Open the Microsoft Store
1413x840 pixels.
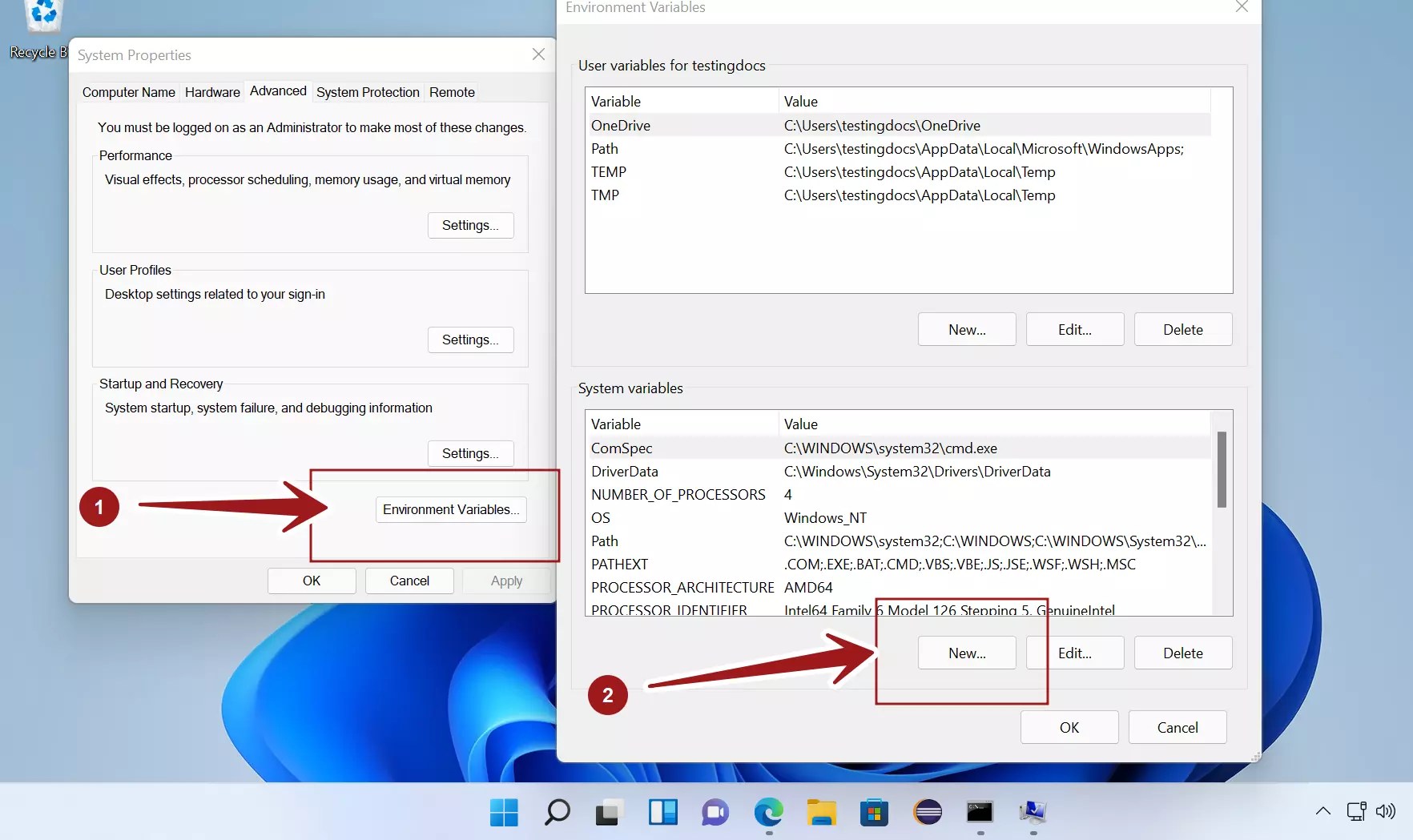pos(874,812)
